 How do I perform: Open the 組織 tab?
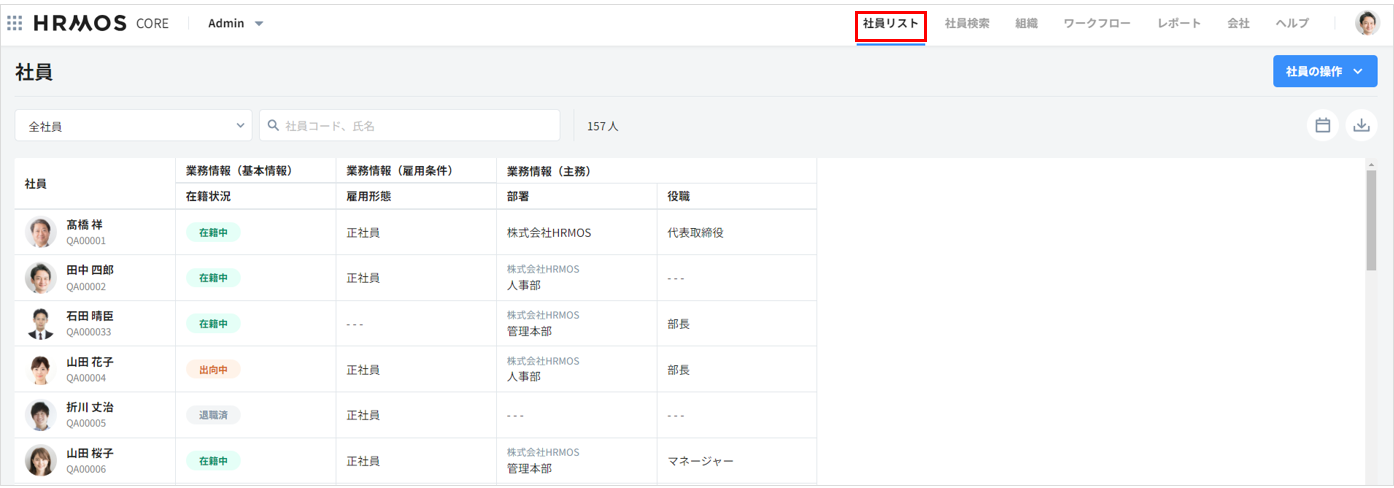coord(1026,23)
